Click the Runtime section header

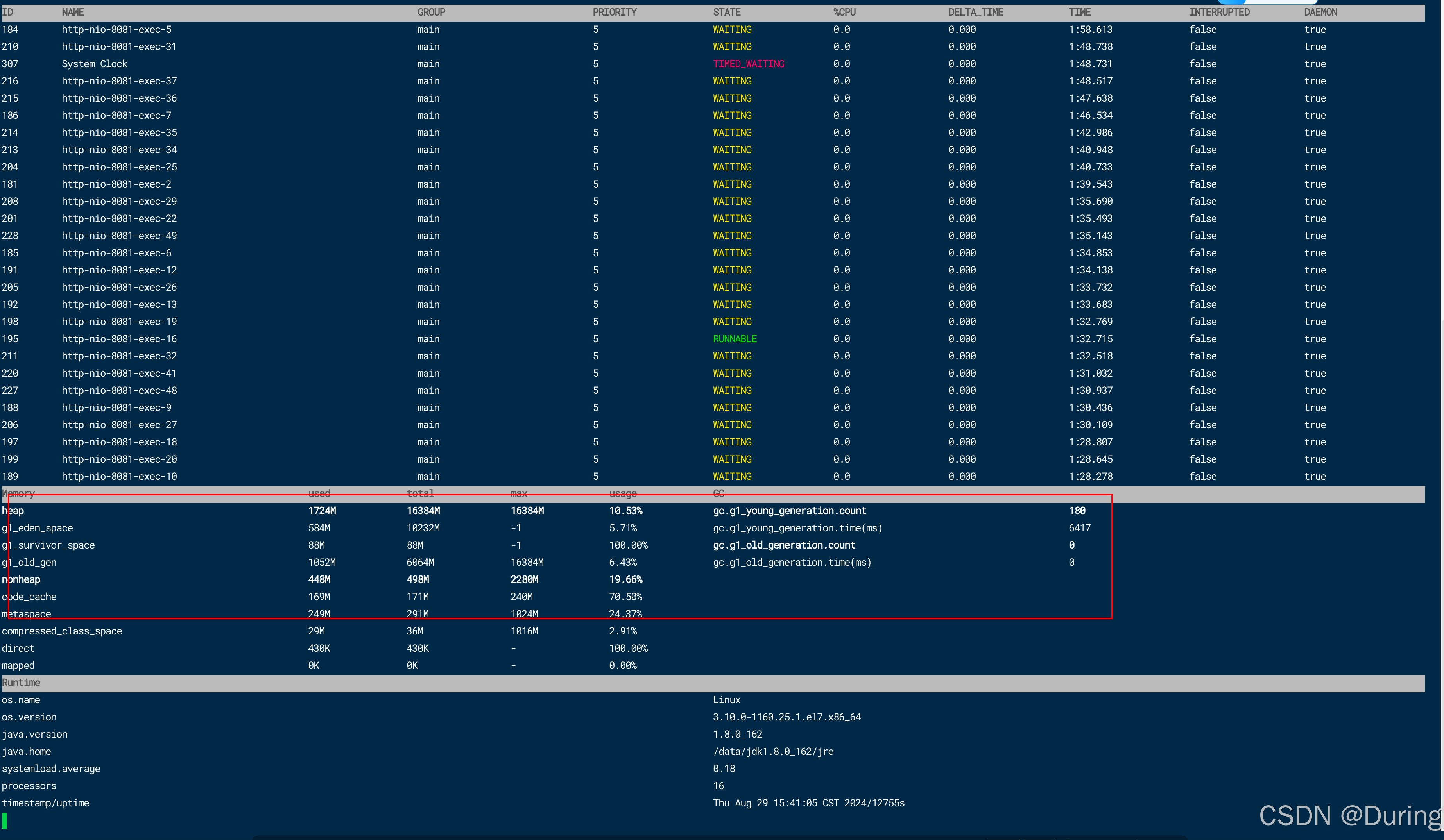(21, 682)
